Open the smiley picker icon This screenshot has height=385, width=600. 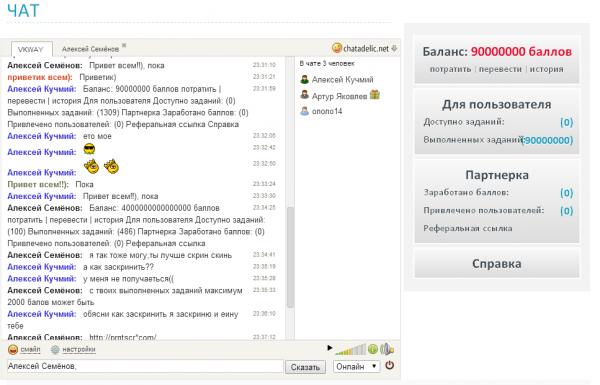coord(13,349)
